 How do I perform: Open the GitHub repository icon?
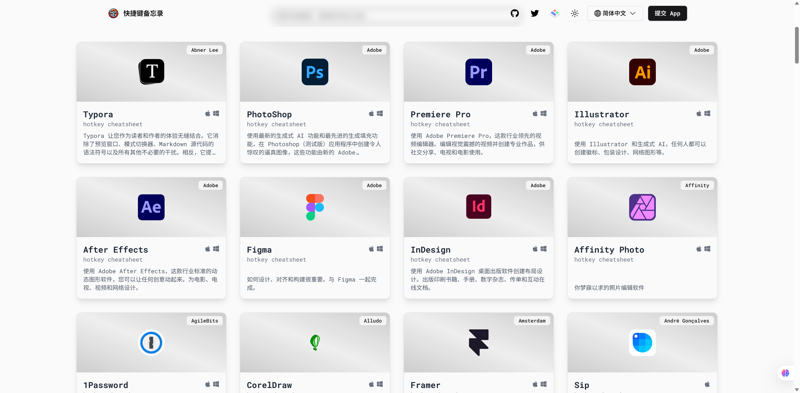pos(515,13)
